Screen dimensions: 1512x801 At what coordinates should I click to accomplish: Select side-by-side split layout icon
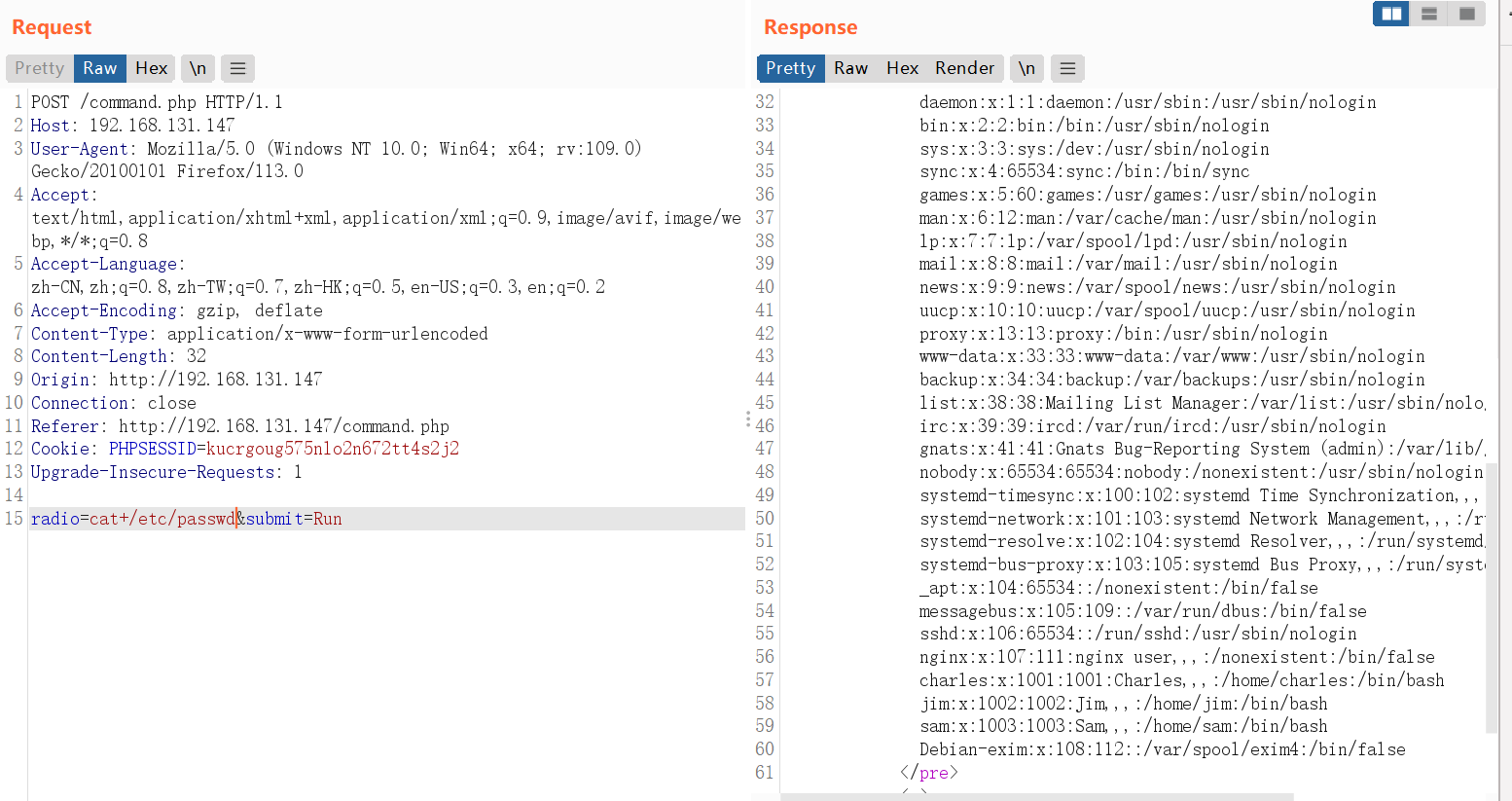1391,14
